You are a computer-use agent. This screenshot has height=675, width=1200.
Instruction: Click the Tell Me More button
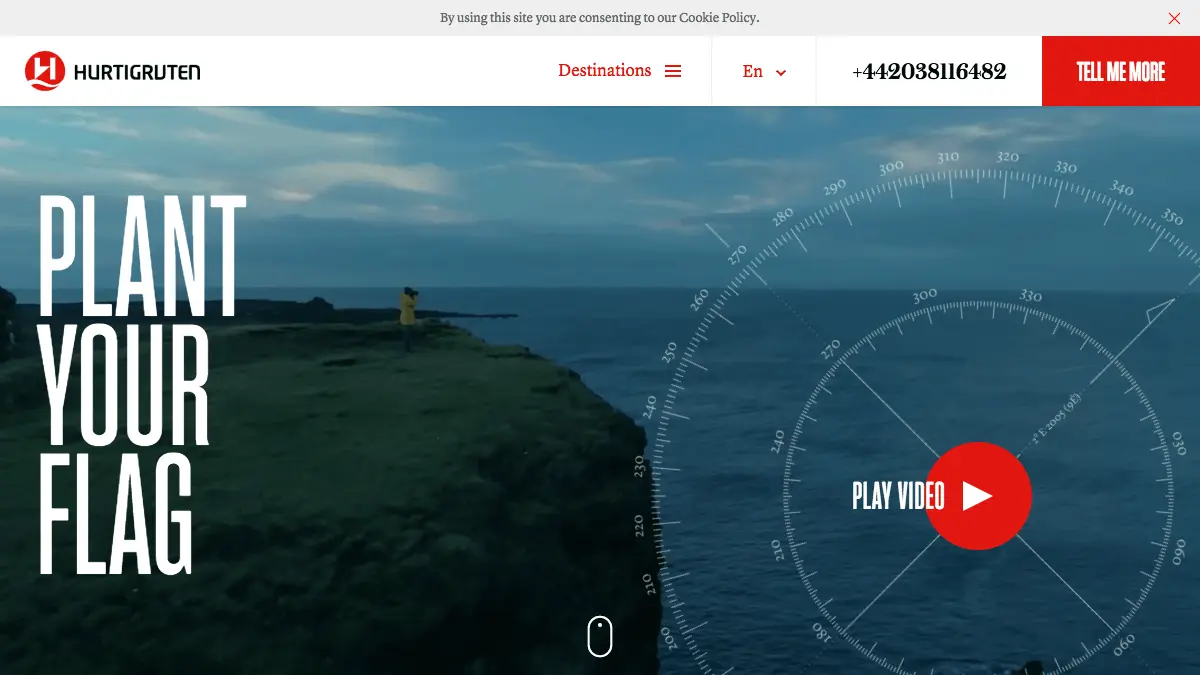1121,71
